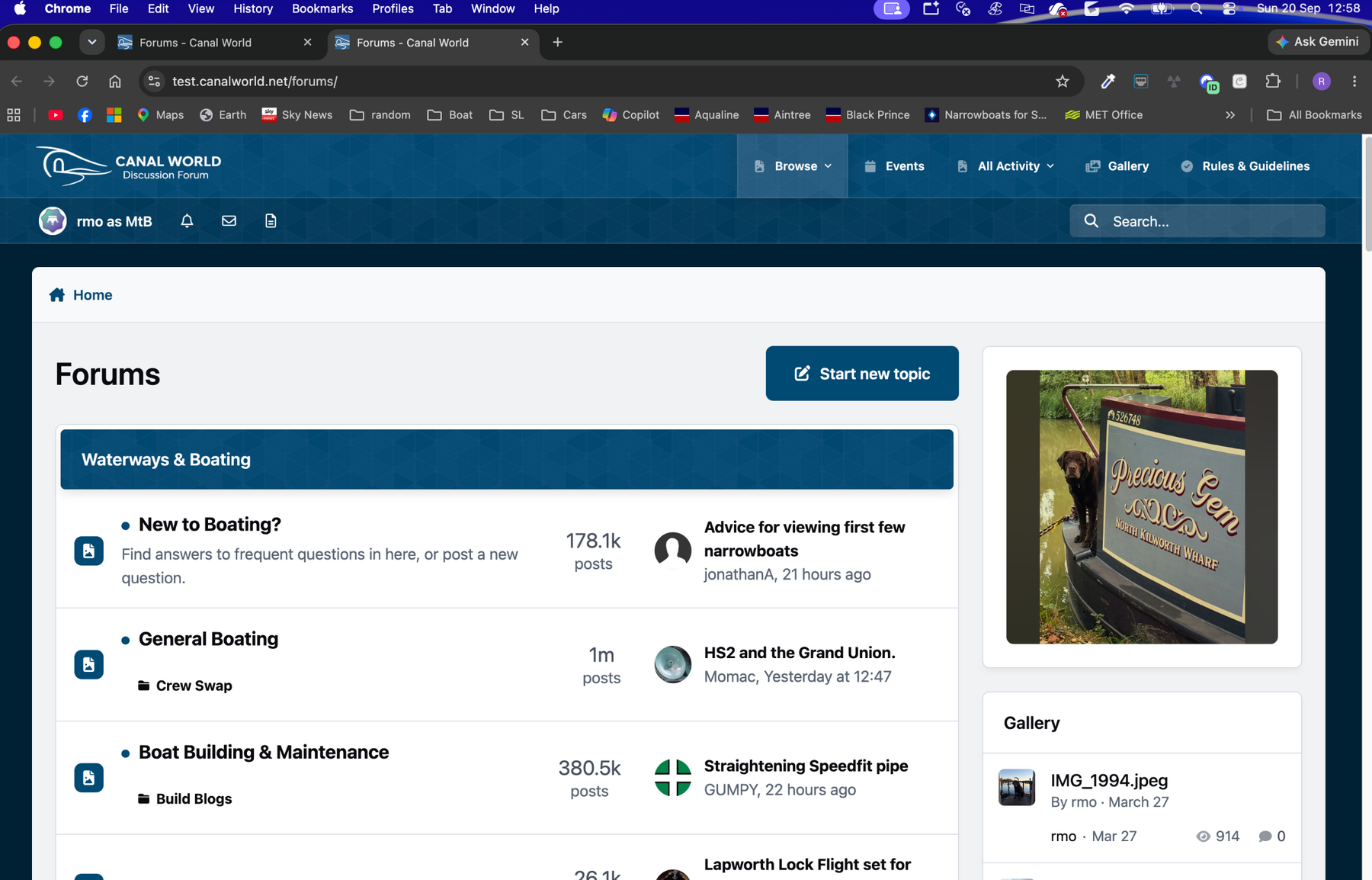Open macOS Spotlight search icon

(x=1196, y=8)
